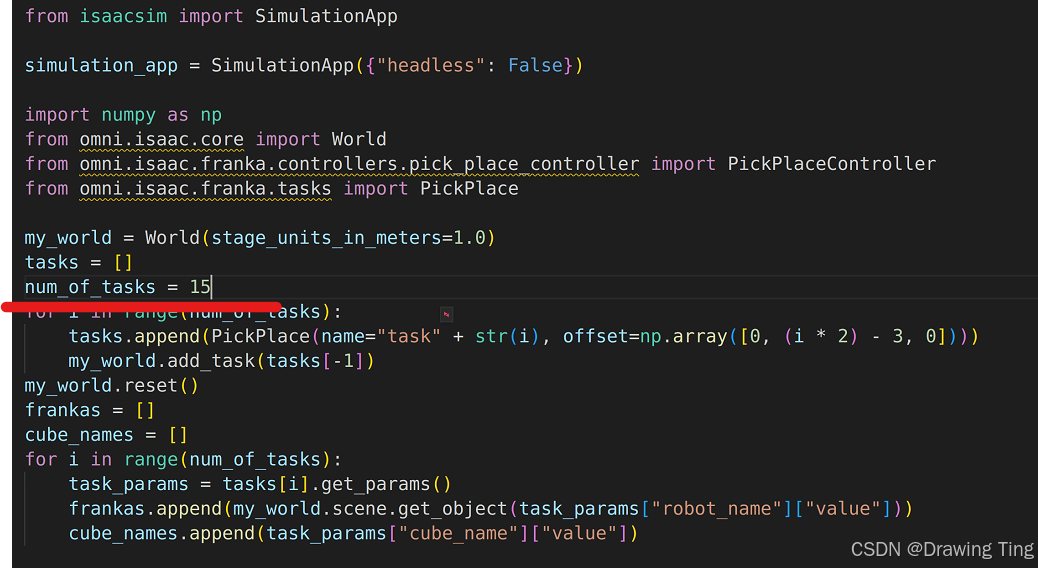
Task: Click 'np.array' in the offset argument
Action: [x=684, y=336]
